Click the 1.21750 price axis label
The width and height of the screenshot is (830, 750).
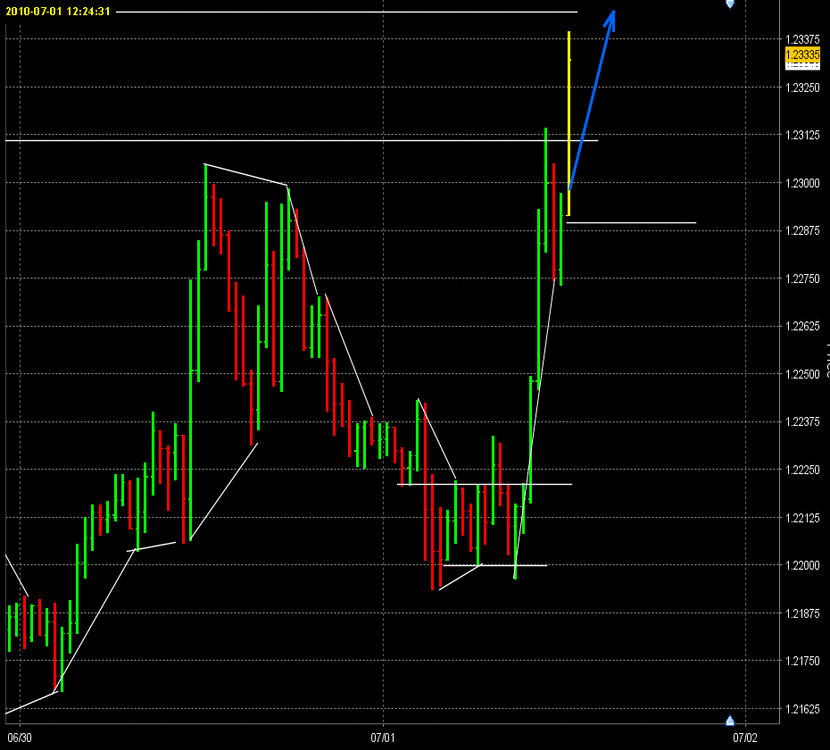[802, 661]
